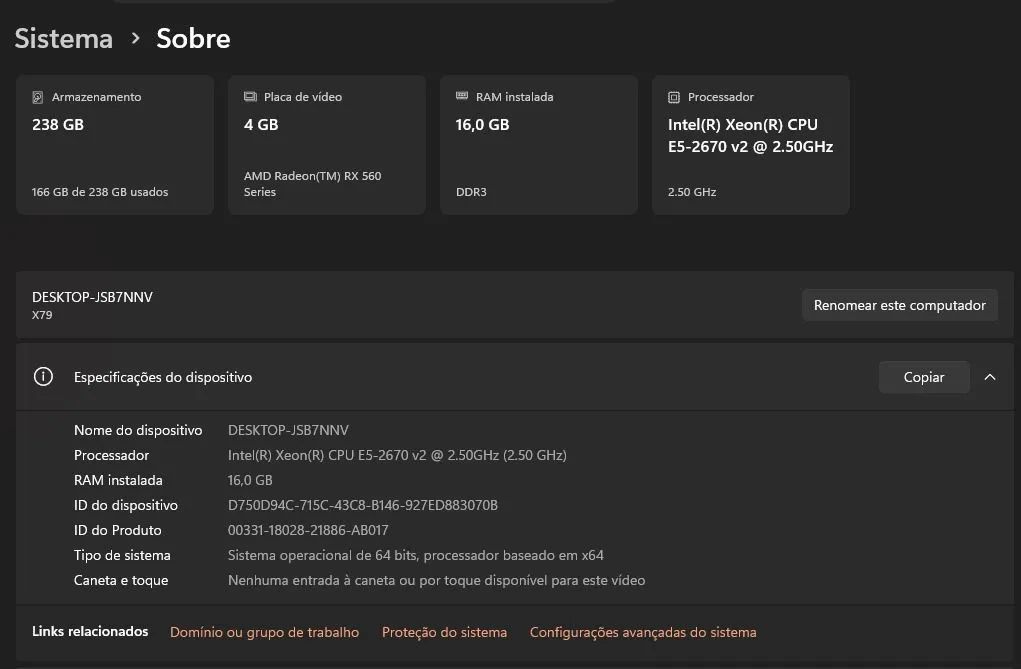Click the RAM instalada memory icon
1021x669 pixels.
point(462,96)
